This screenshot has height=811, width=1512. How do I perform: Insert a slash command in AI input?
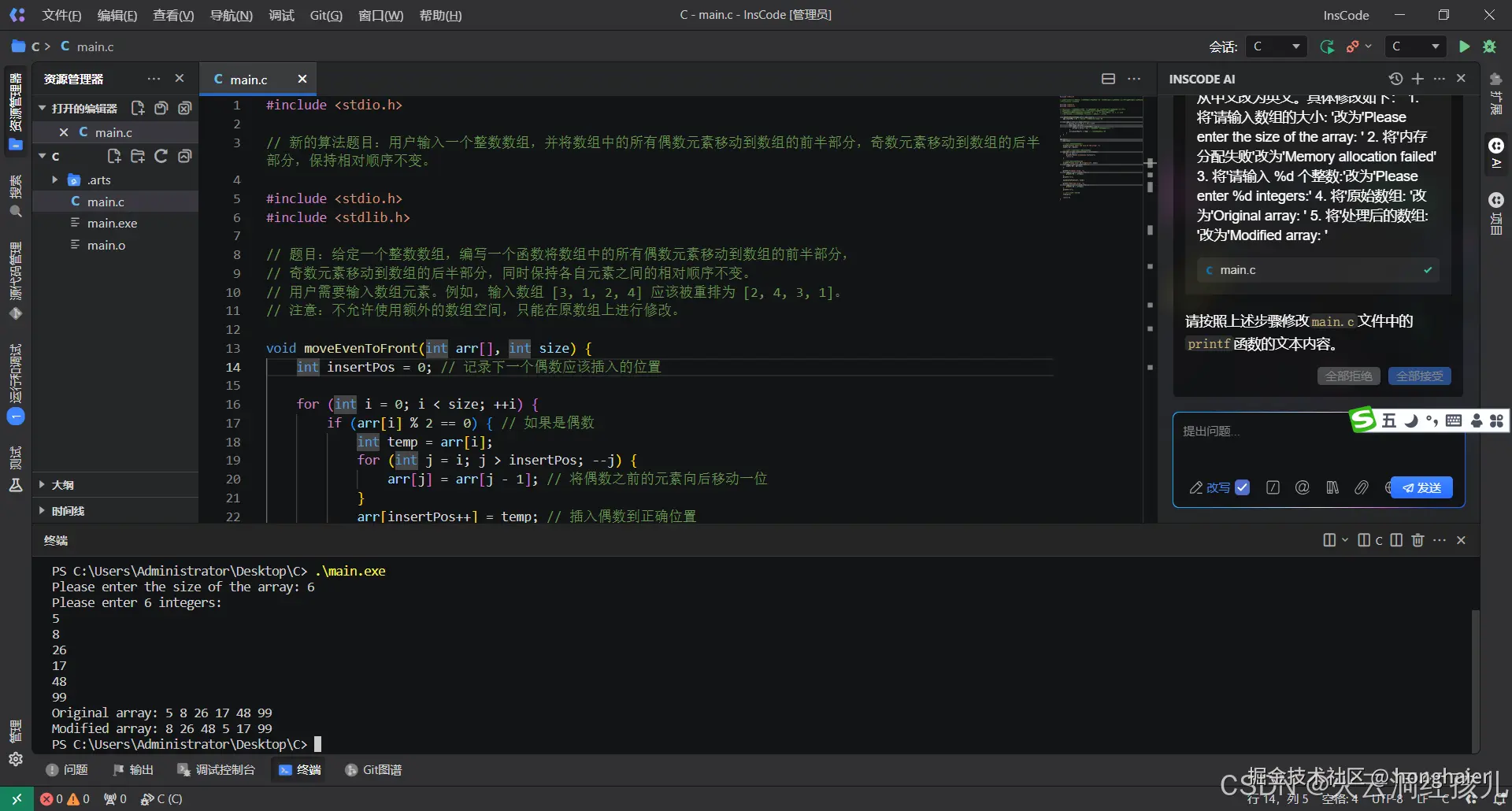point(1273,487)
